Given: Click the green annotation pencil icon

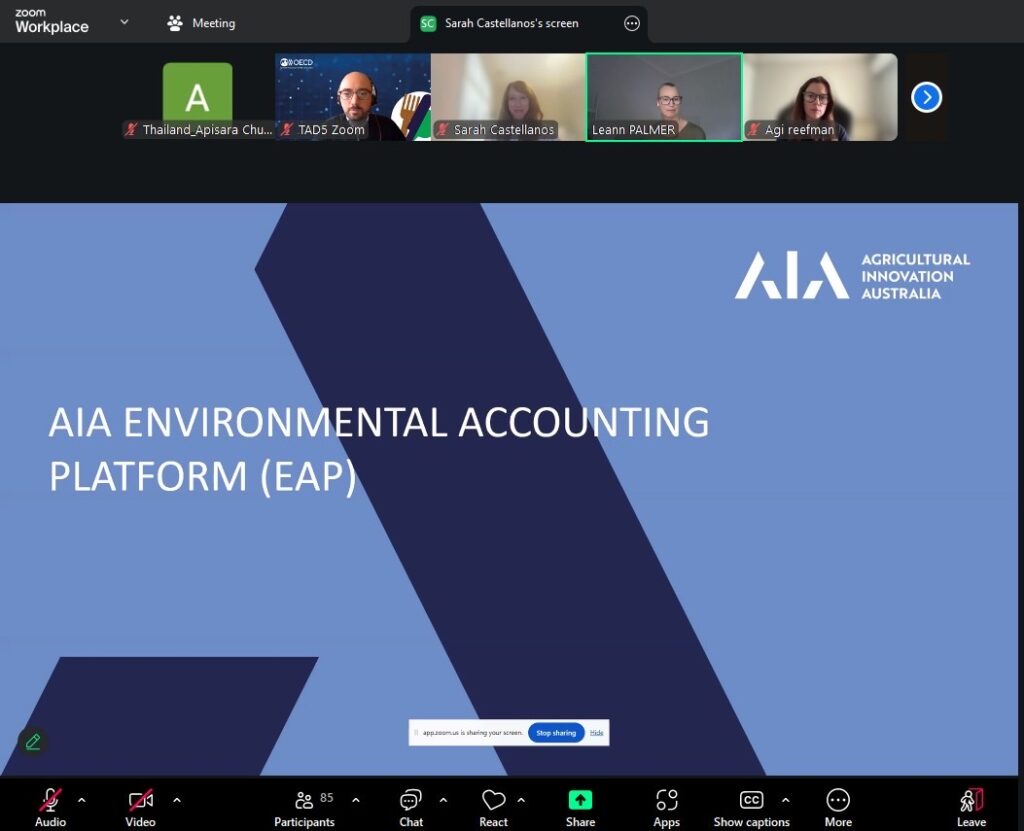Looking at the screenshot, I should pos(33,742).
